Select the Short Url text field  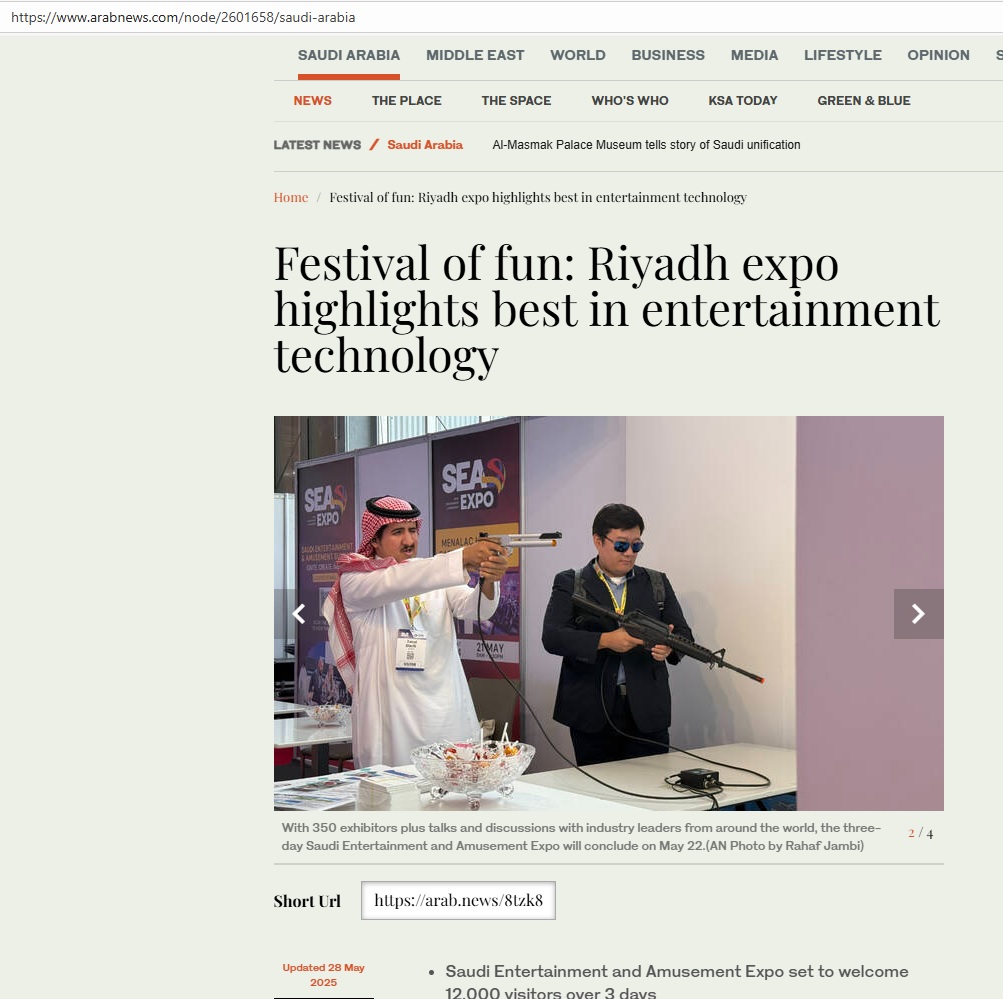(x=458, y=900)
